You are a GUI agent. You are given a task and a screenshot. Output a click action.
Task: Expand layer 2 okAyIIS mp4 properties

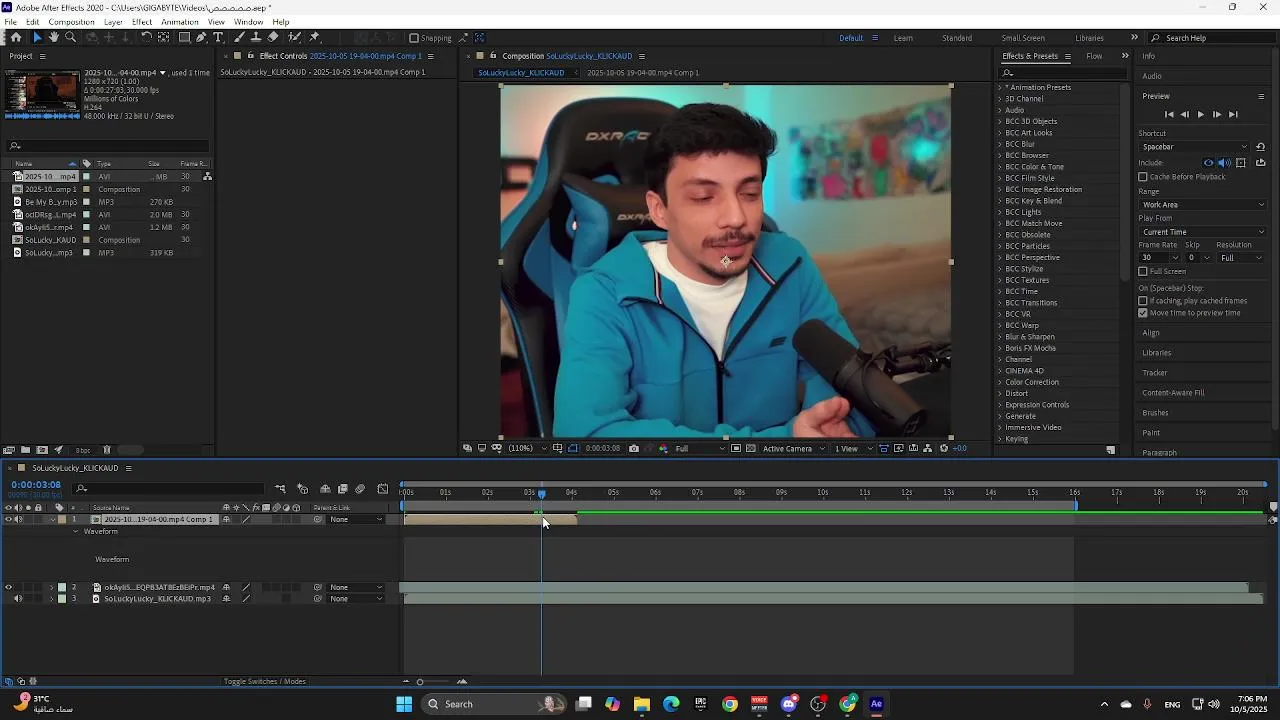[51, 588]
